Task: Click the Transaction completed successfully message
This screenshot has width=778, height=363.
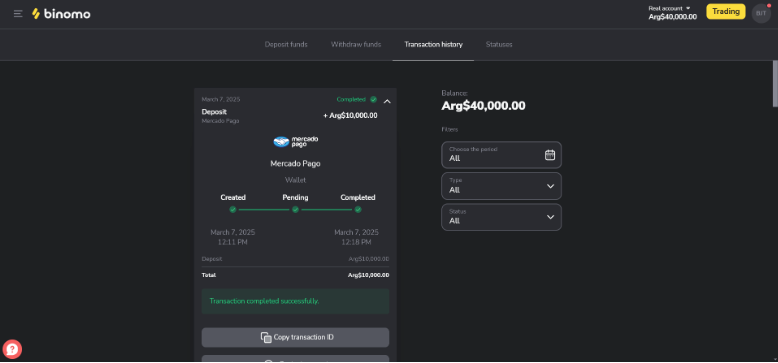Action: coord(264,301)
